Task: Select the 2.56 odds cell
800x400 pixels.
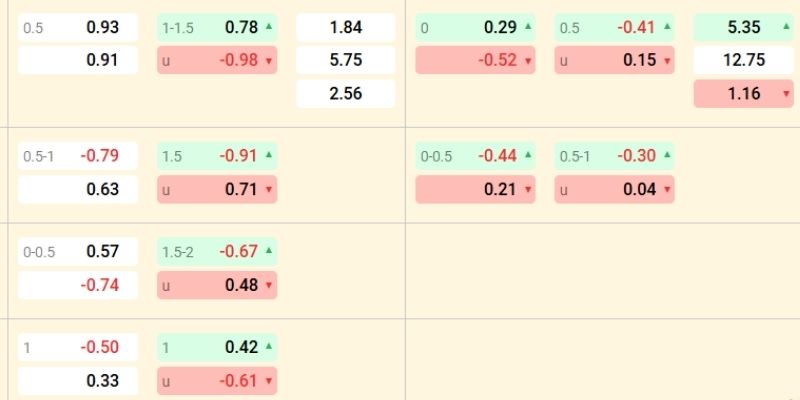Action: (x=345, y=94)
